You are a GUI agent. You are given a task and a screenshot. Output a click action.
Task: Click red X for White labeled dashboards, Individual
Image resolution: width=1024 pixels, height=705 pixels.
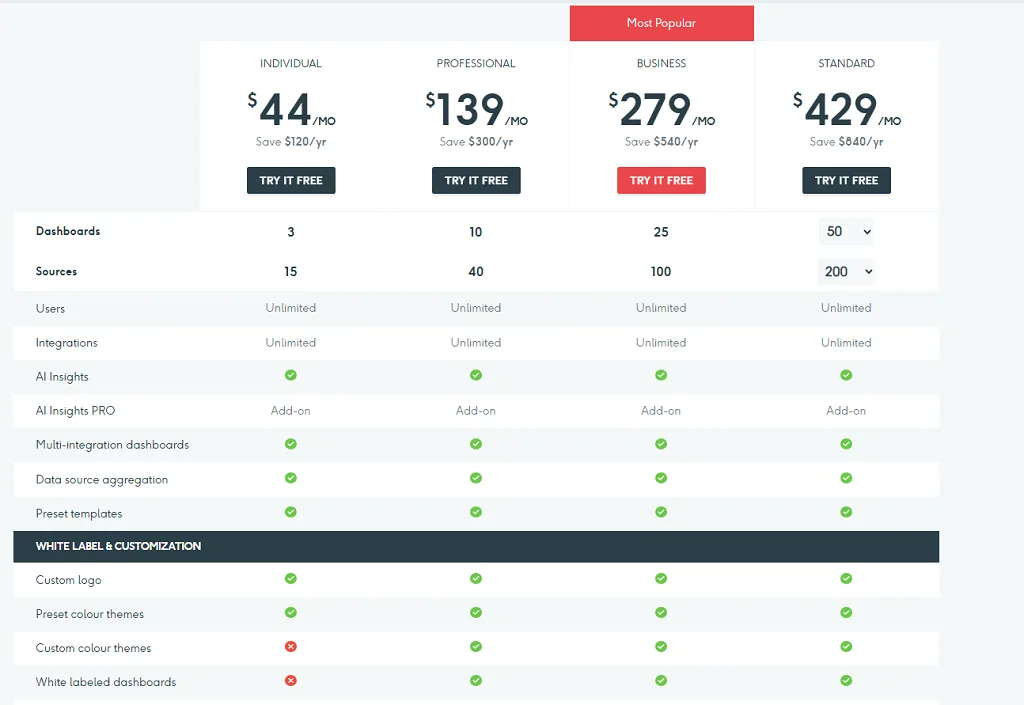[291, 681]
